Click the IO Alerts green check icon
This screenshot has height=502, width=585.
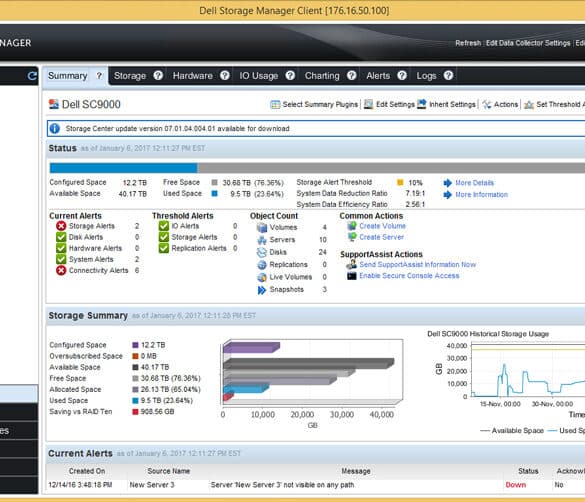164,226
